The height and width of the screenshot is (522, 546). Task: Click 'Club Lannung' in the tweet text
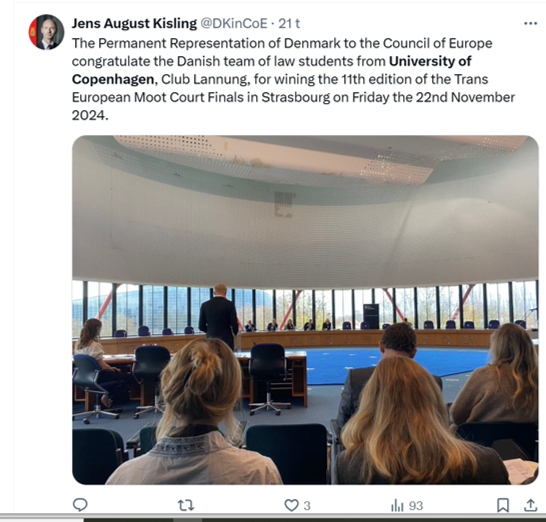[x=204, y=79]
